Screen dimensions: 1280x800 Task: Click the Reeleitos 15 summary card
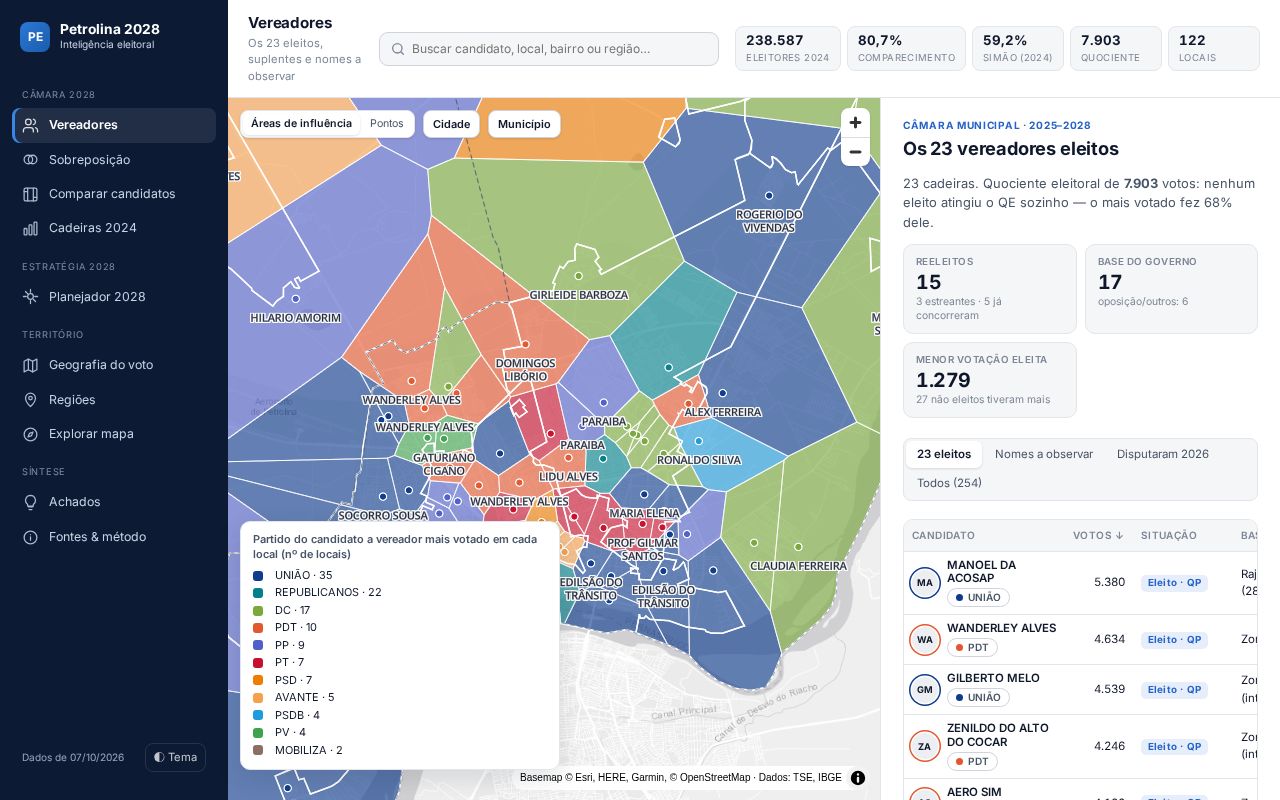tap(990, 289)
